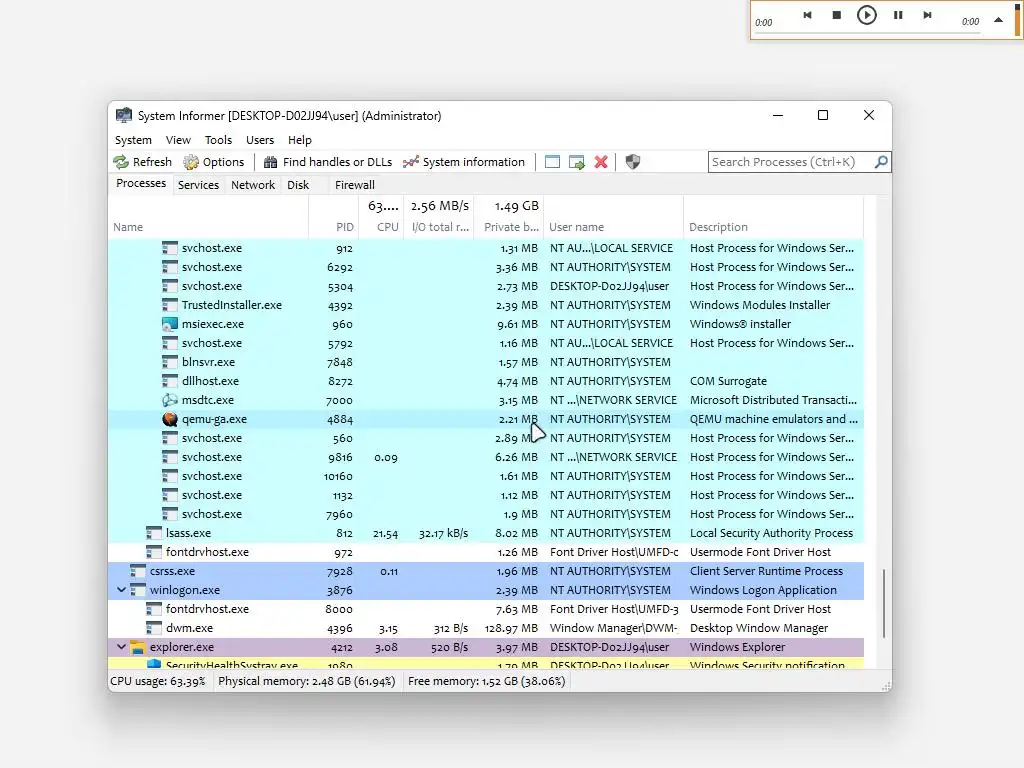
Task: Open the Users menu
Action: [x=260, y=140]
